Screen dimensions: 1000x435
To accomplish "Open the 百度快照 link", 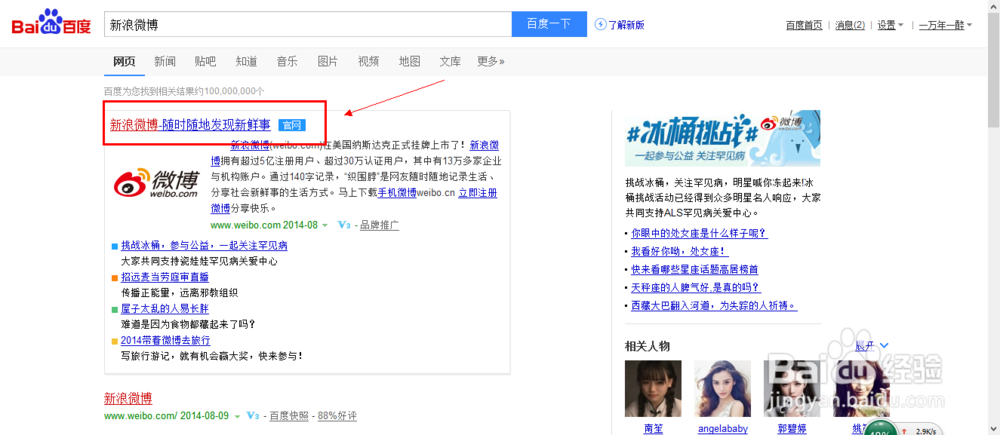I will coord(289,416).
